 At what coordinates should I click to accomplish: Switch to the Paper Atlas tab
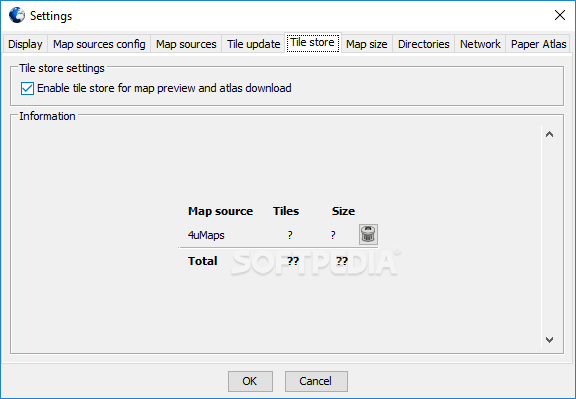pos(539,44)
